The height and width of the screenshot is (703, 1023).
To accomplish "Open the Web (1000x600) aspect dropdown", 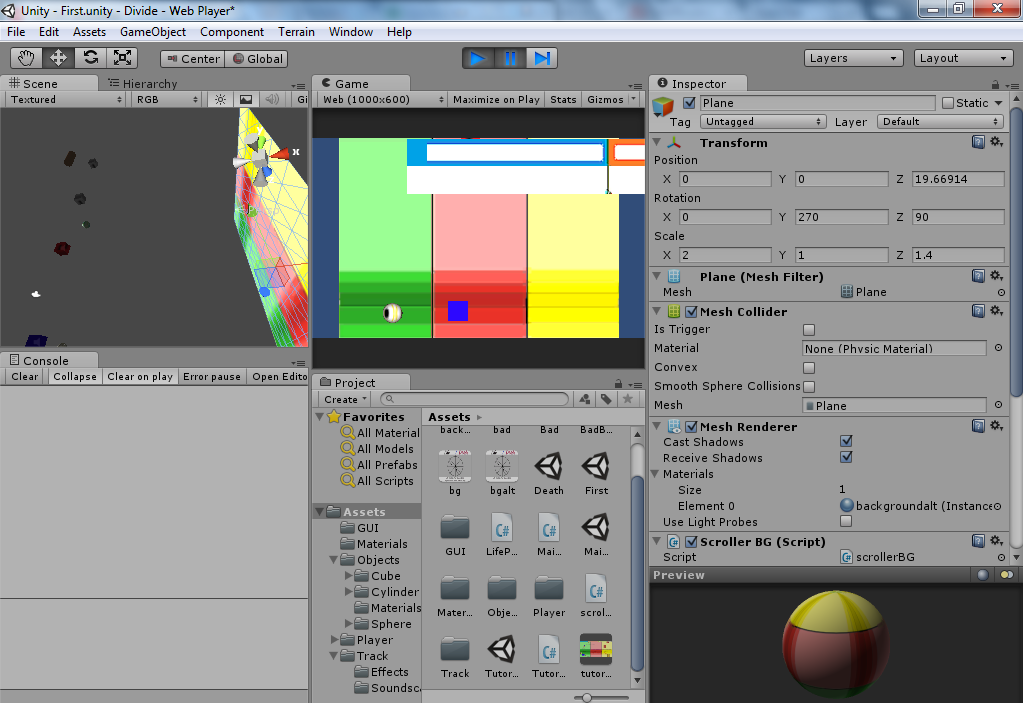I will [x=382, y=100].
